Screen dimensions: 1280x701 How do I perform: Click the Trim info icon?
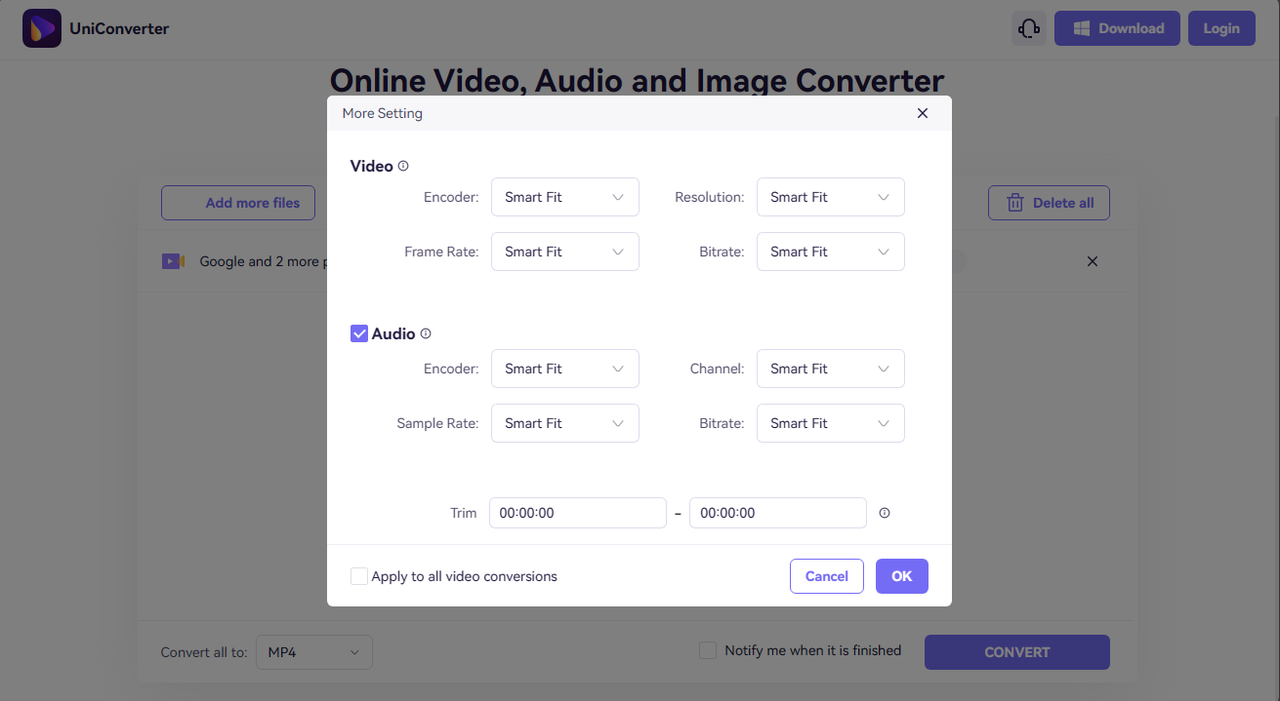pyautogui.click(x=884, y=513)
